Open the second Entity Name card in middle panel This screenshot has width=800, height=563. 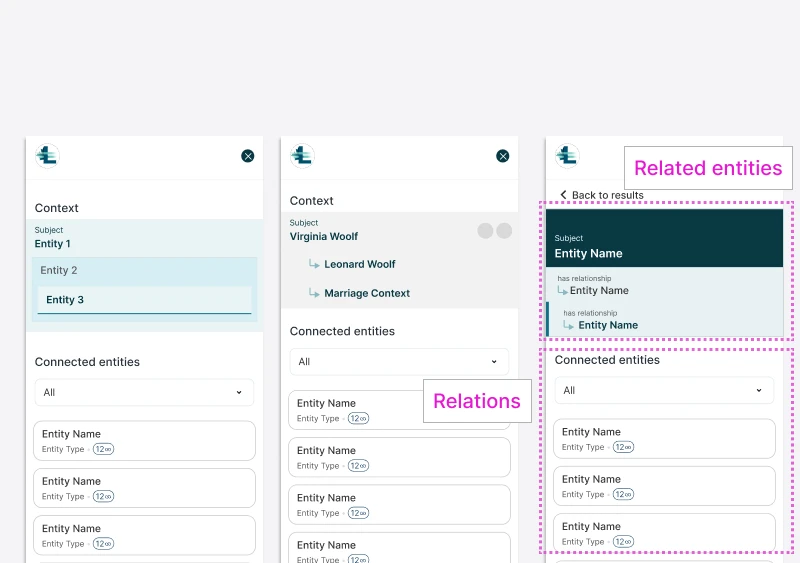click(399, 457)
